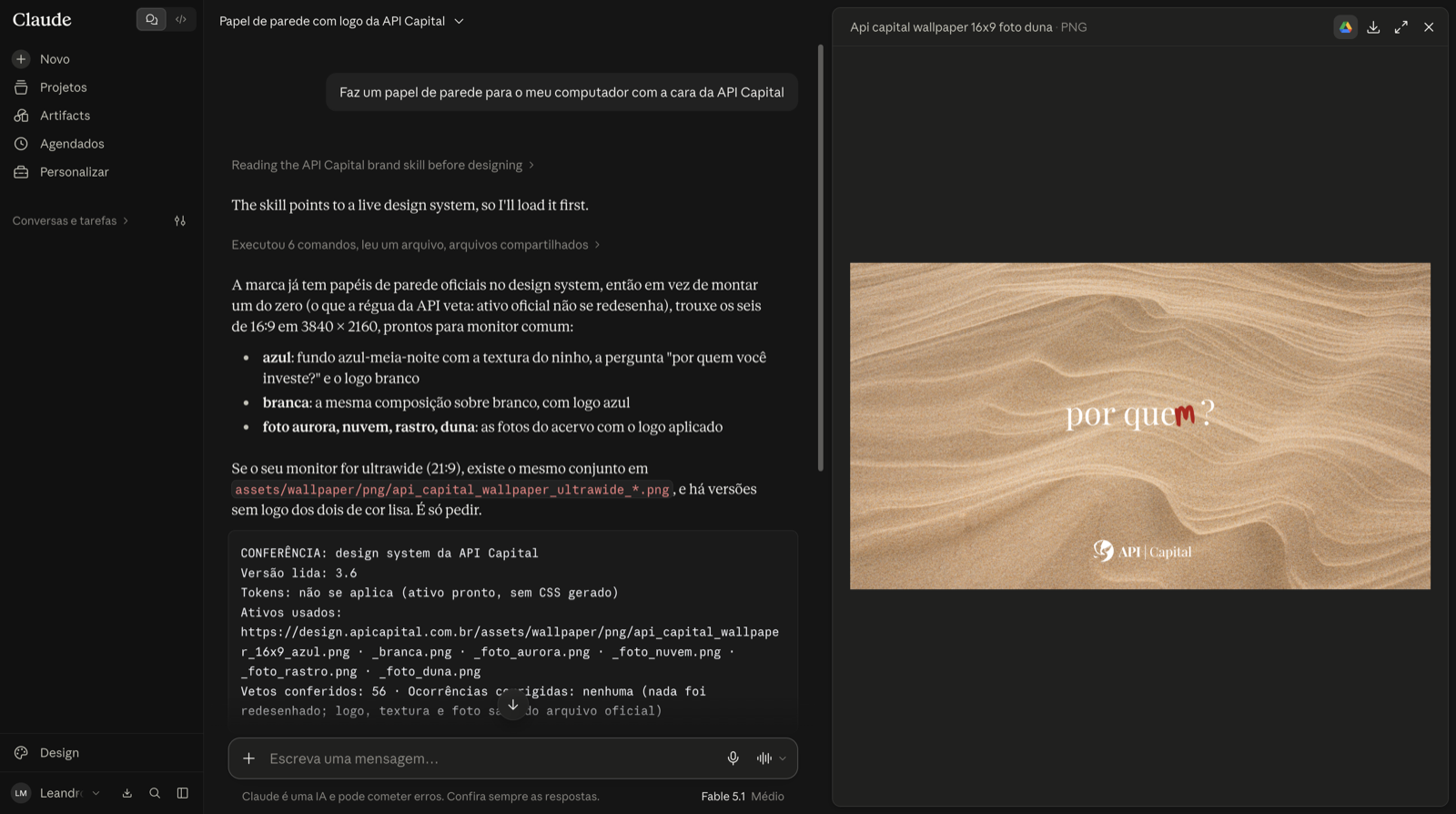Save wallpaper to Google Drive icon
Image resolution: width=1456 pixels, height=814 pixels.
click(1345, 27)
